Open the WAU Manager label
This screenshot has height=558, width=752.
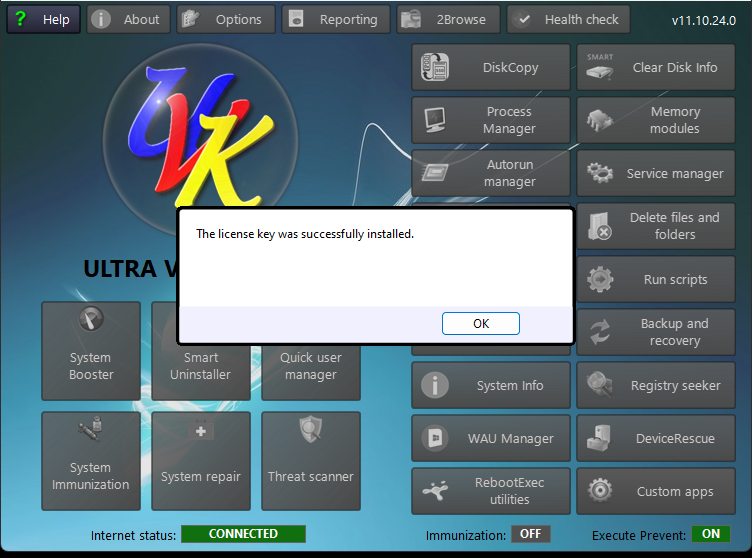pos(510,439)
